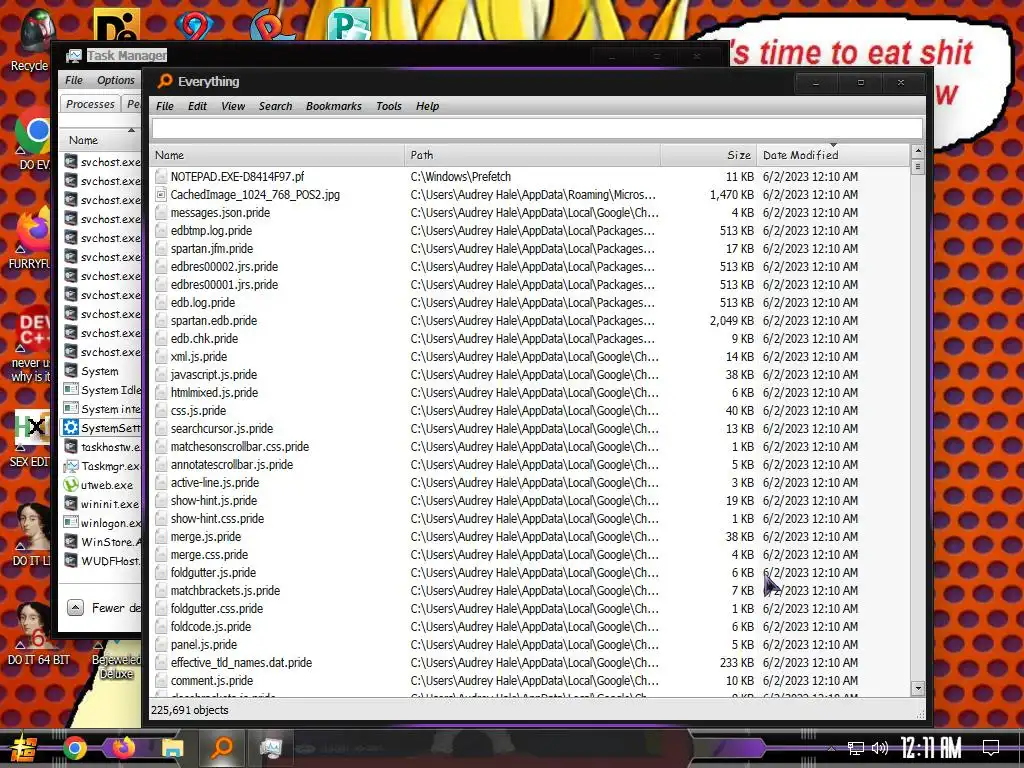Select the file icon of messages.json.pride
This screenshot has width=1024, height=768.
click(161, 212)
